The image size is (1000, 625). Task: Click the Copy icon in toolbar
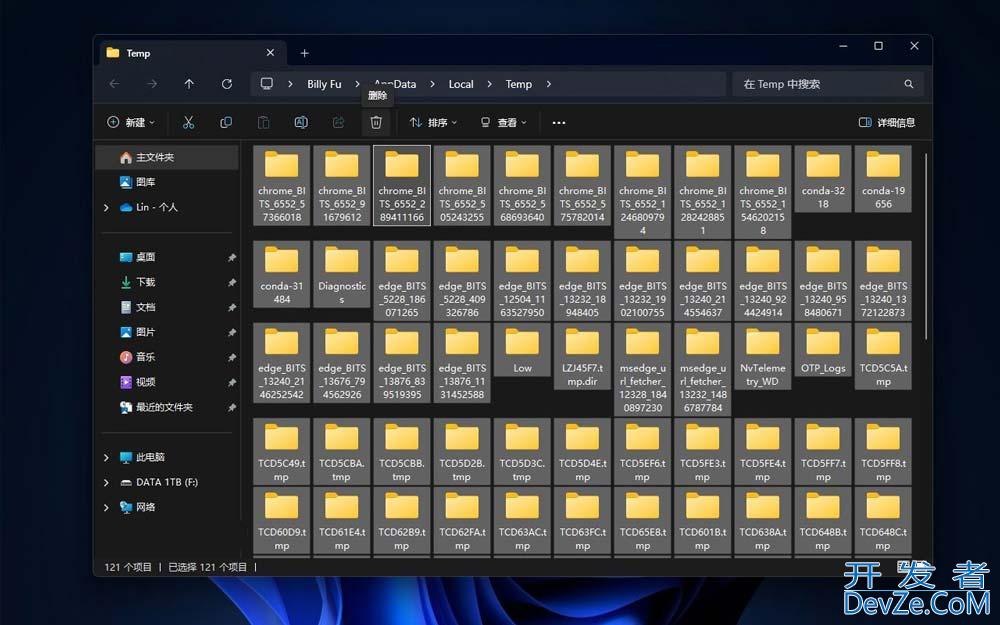(x=226, y=122)
